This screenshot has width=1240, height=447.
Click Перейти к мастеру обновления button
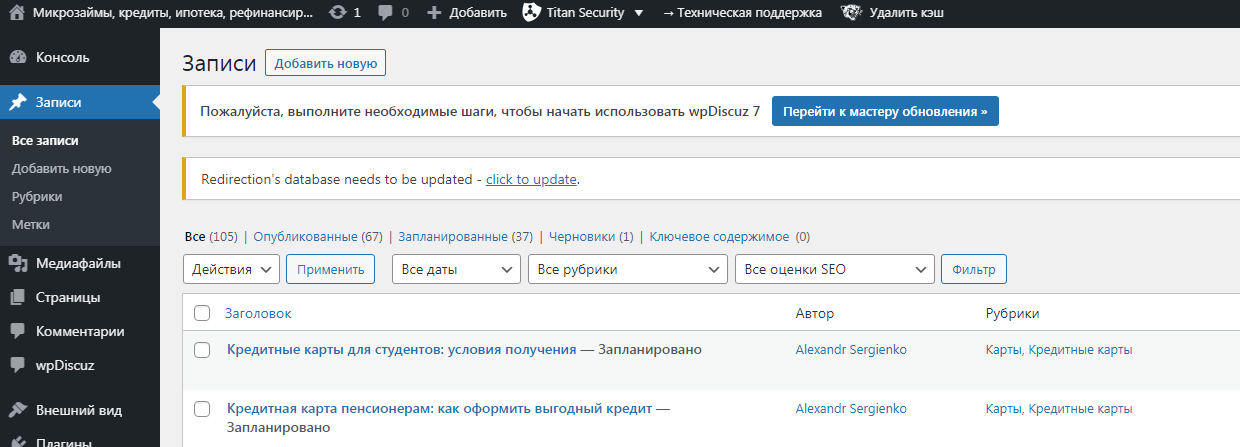click(x=885, y=112)
